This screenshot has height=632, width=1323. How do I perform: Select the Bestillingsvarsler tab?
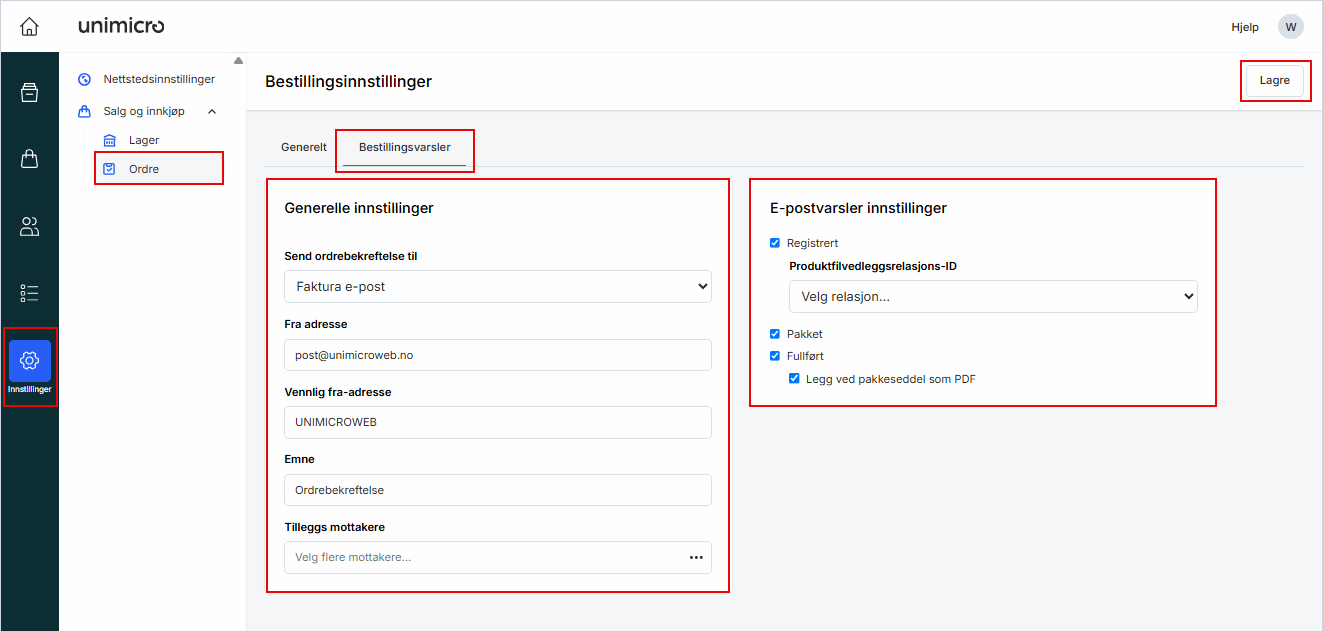(x=404, y=147)
